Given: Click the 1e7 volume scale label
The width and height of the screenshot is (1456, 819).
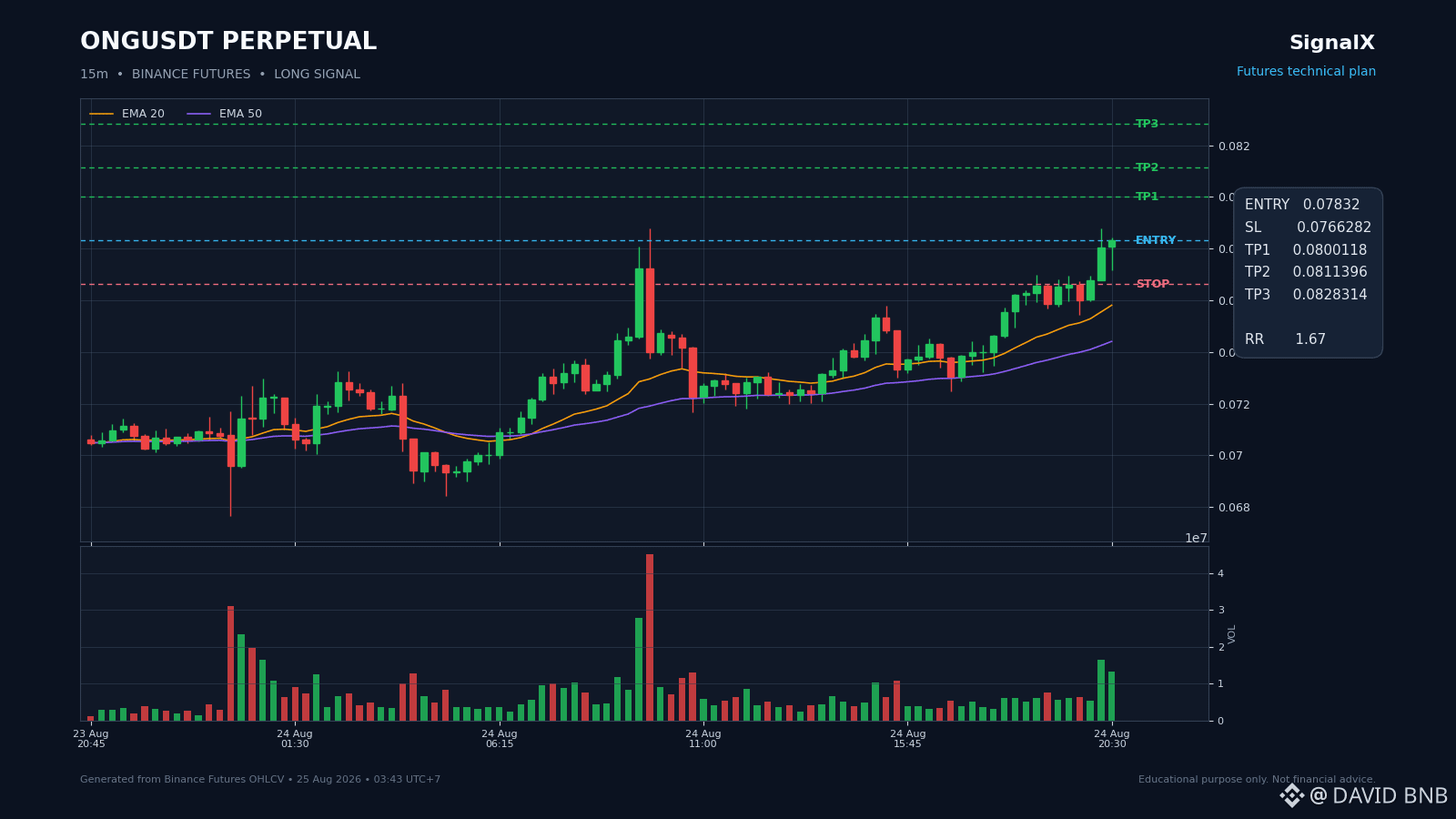Looking at the screenshot, I should (x=1196, y=538).
